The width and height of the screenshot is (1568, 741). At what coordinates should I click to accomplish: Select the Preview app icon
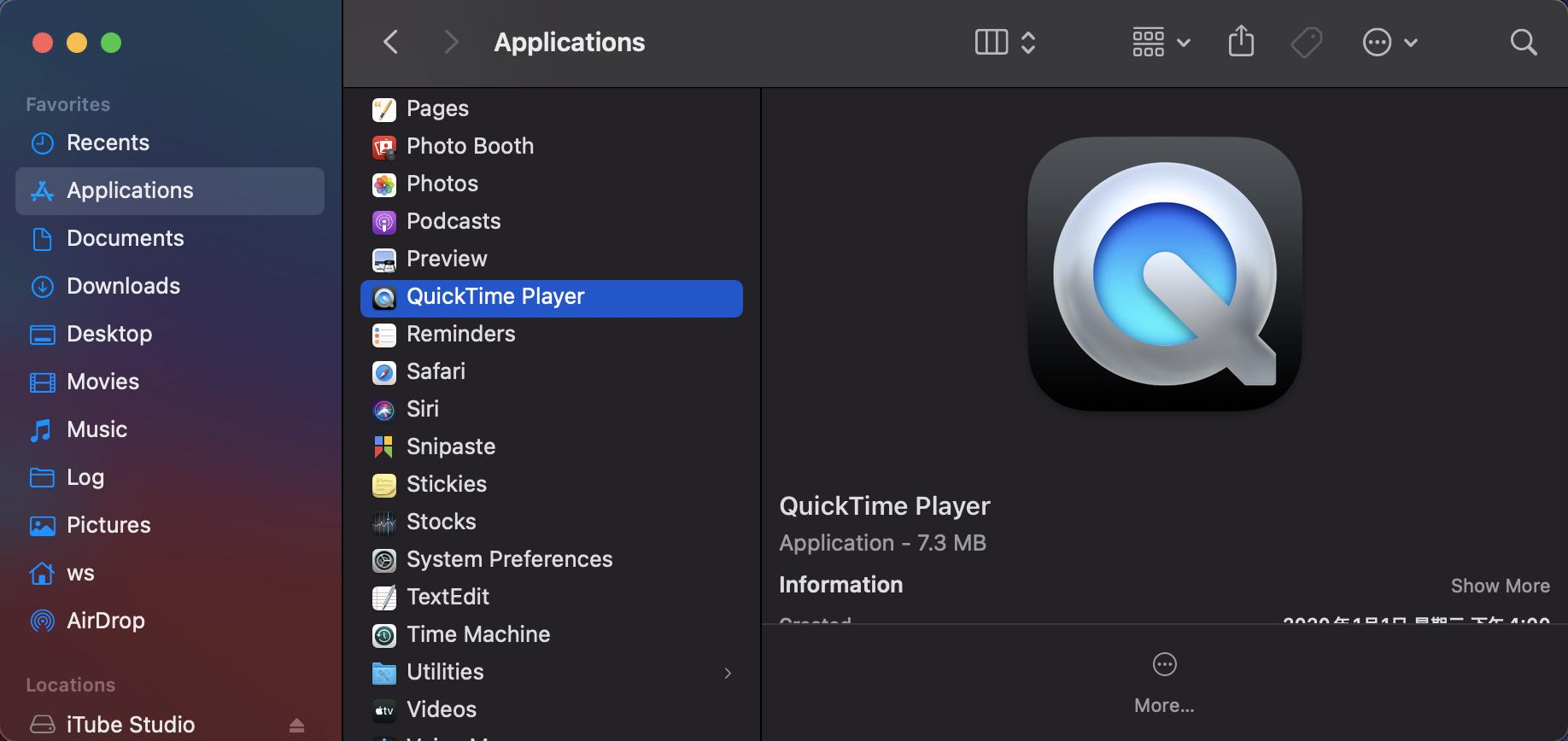[384, 260]
